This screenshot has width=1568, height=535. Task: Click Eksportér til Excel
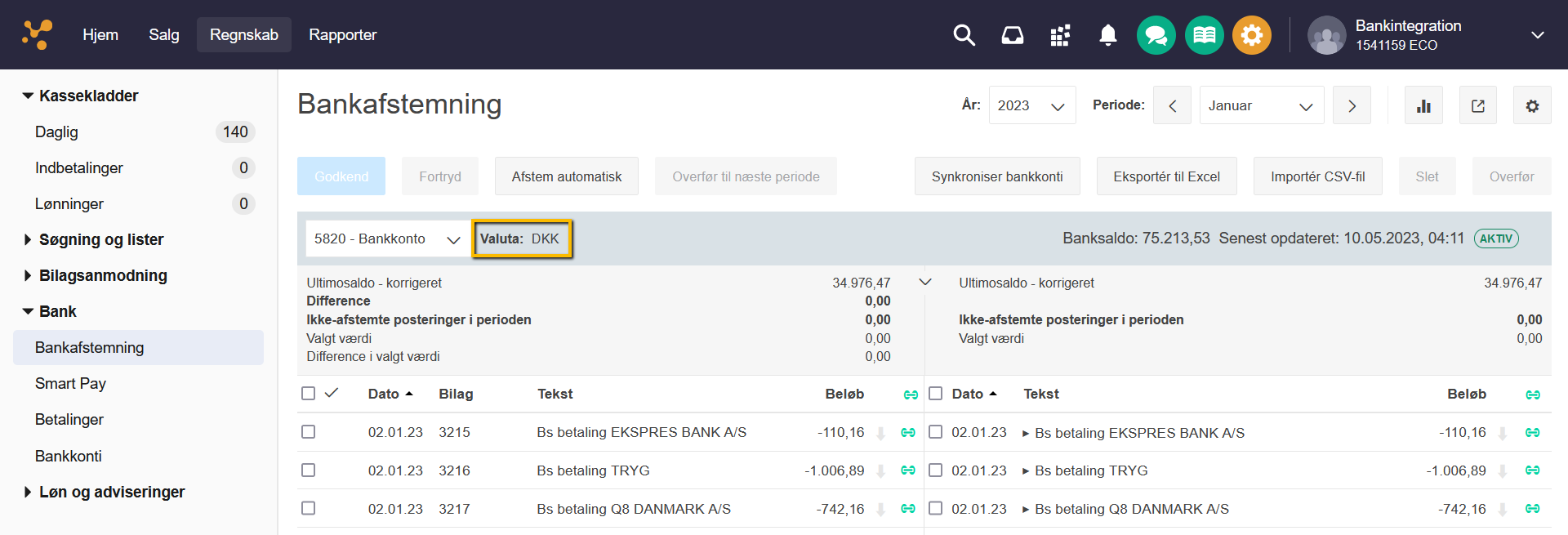(x=1166, y=176)
